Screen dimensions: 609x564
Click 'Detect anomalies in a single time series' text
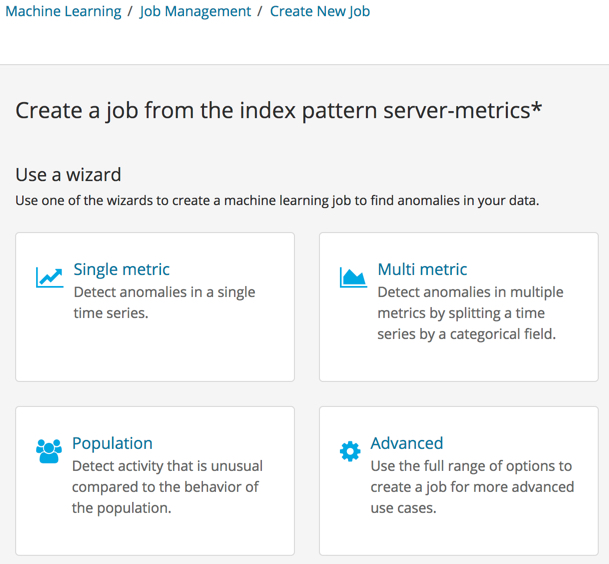tap(164, 303)
